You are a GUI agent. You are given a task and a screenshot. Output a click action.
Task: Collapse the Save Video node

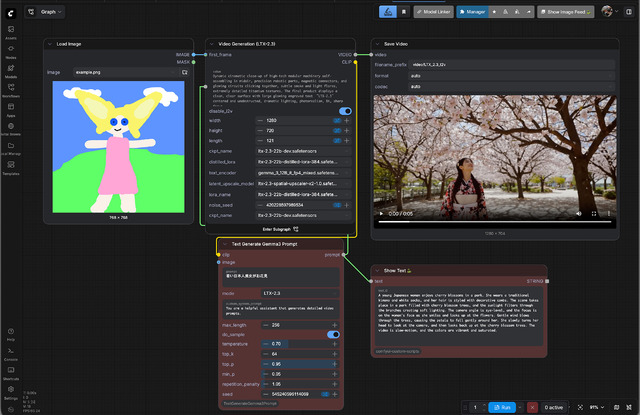378,44
